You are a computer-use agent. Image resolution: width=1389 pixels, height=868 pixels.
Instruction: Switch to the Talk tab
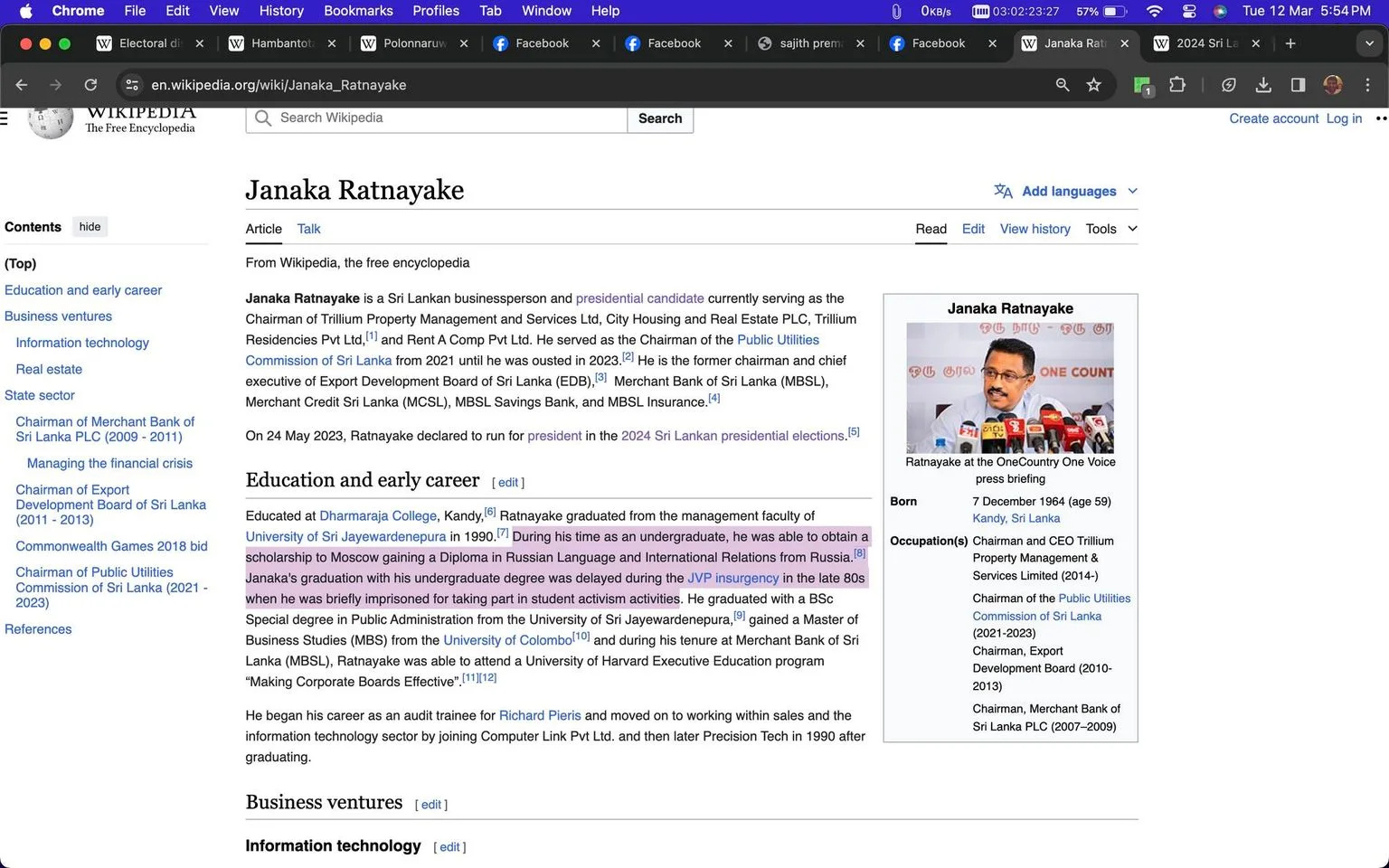click(x=308, y=229)
